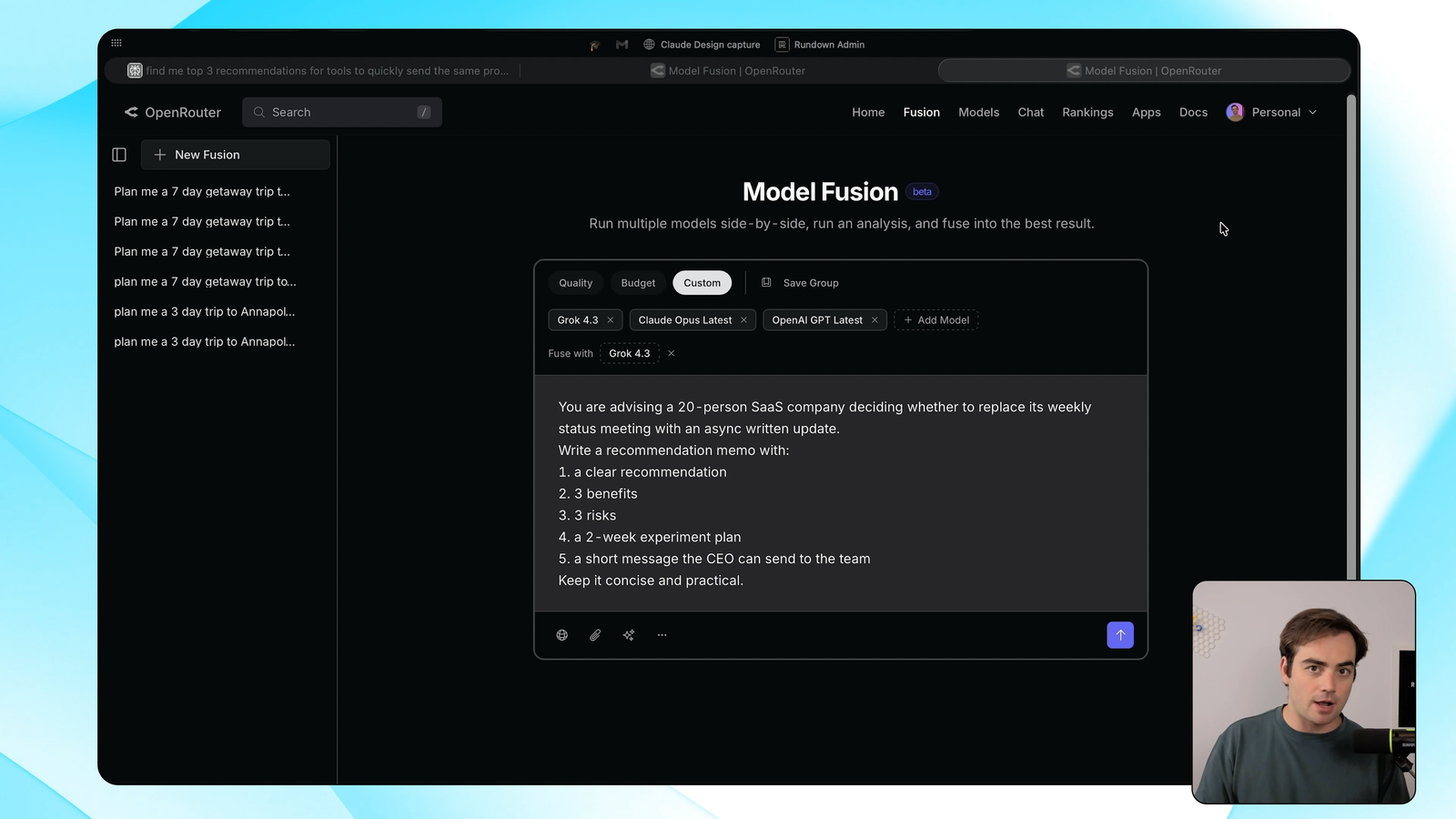Open last 'plan me a 3 day trip to Annapol' chat

(205, 342)
